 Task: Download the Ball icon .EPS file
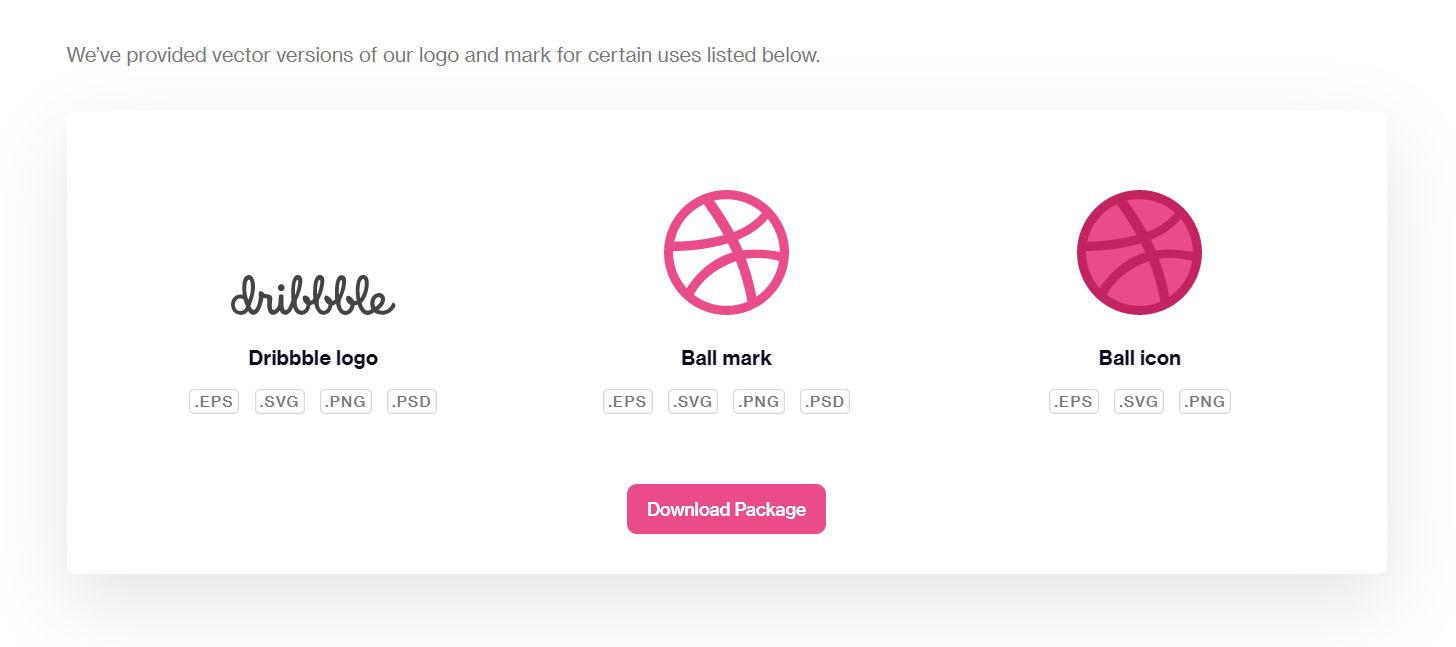click(1074, 402)
